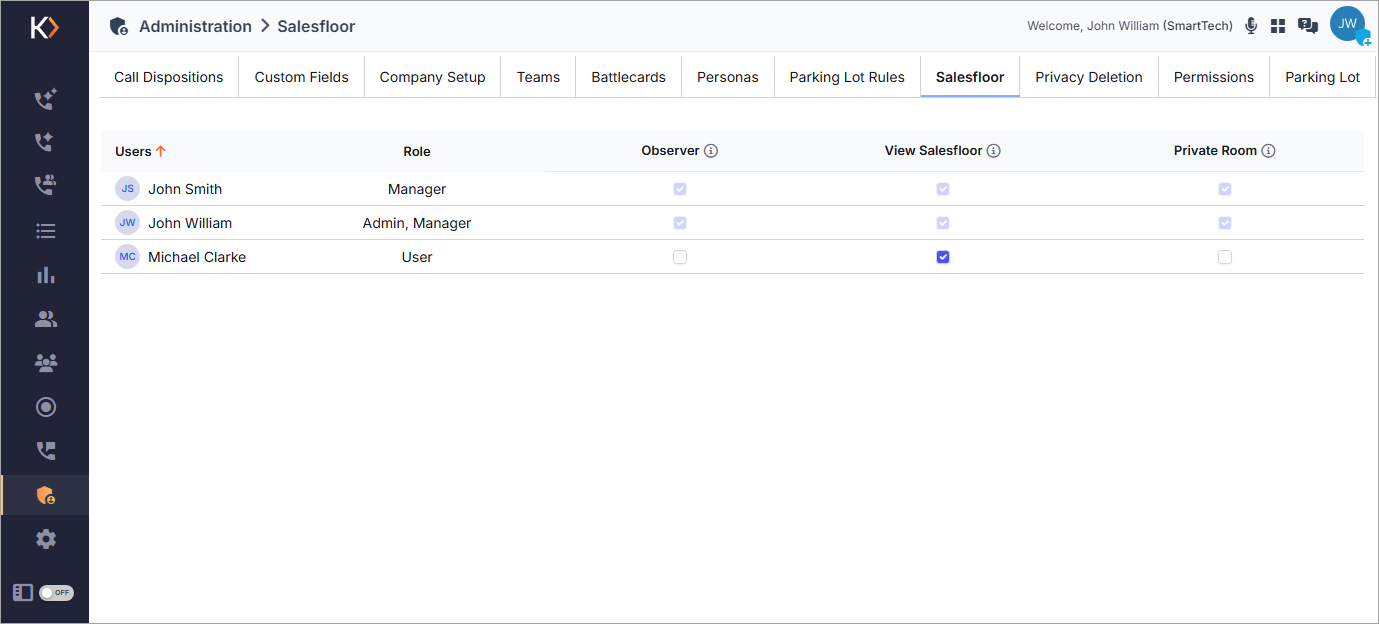The width and height of the screenshot is (1379, 624).
Task: Toggle Private Room checkbox for John William
Action: 1225,223
